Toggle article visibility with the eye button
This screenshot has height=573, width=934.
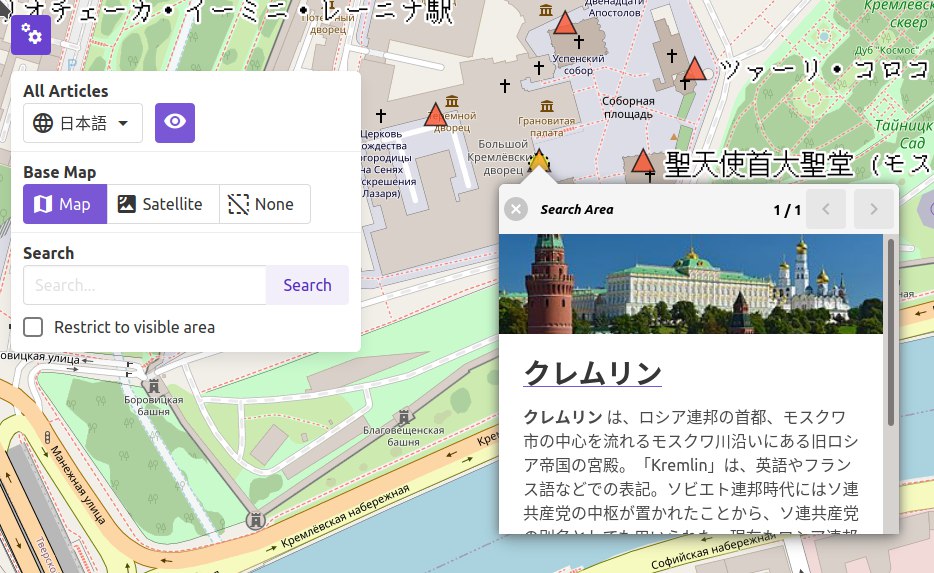click(x=175, y=123)
